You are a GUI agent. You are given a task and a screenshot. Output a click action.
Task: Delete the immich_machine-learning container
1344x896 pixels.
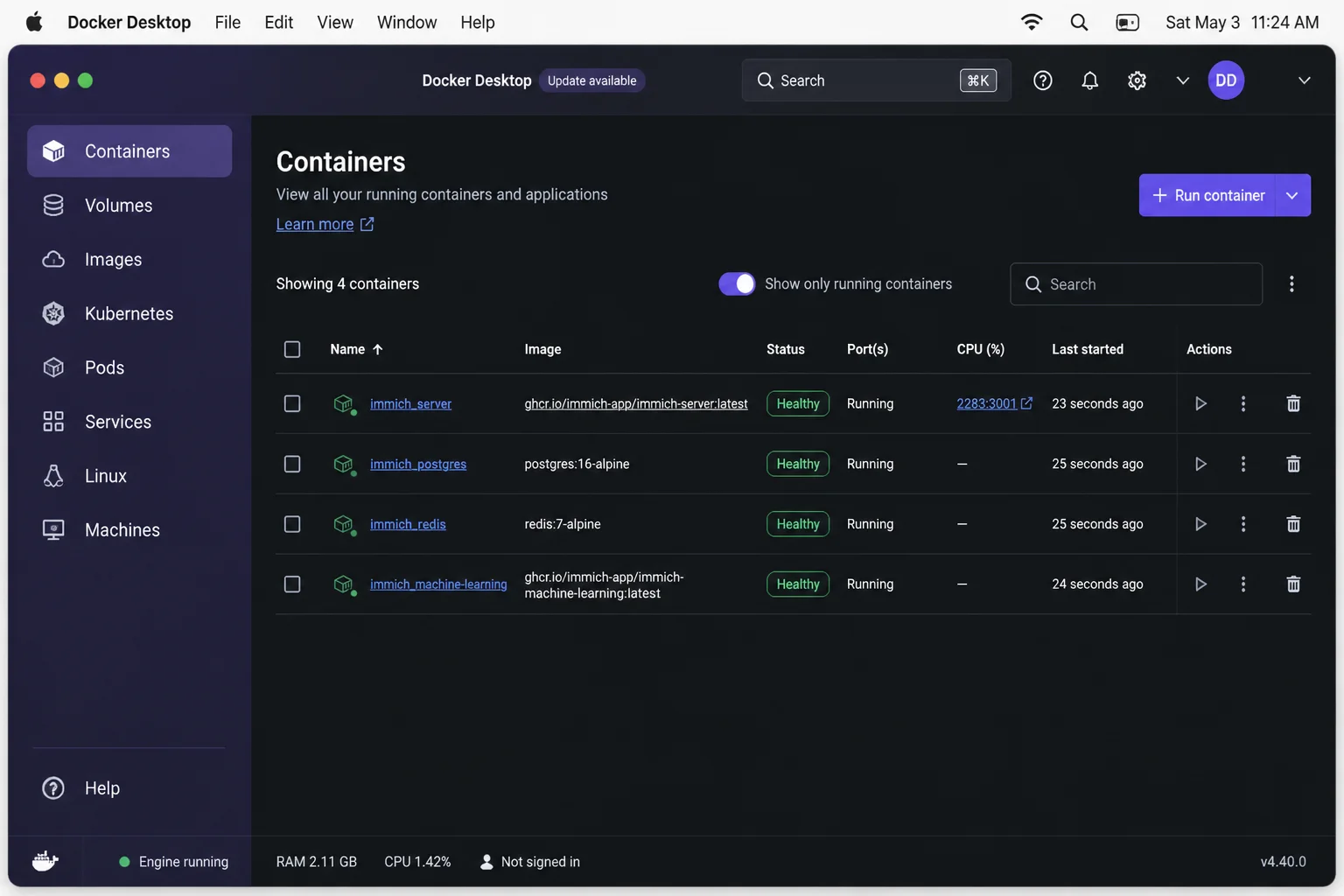1293,584
